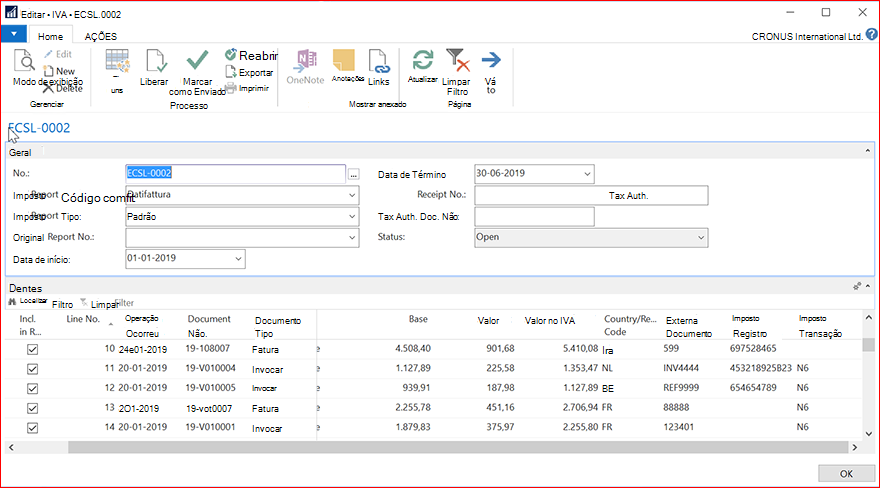The width and height of the screenshot is (880, 488).
Task: Select external document REF9999 cell
Action: click(x=681, y=388)
